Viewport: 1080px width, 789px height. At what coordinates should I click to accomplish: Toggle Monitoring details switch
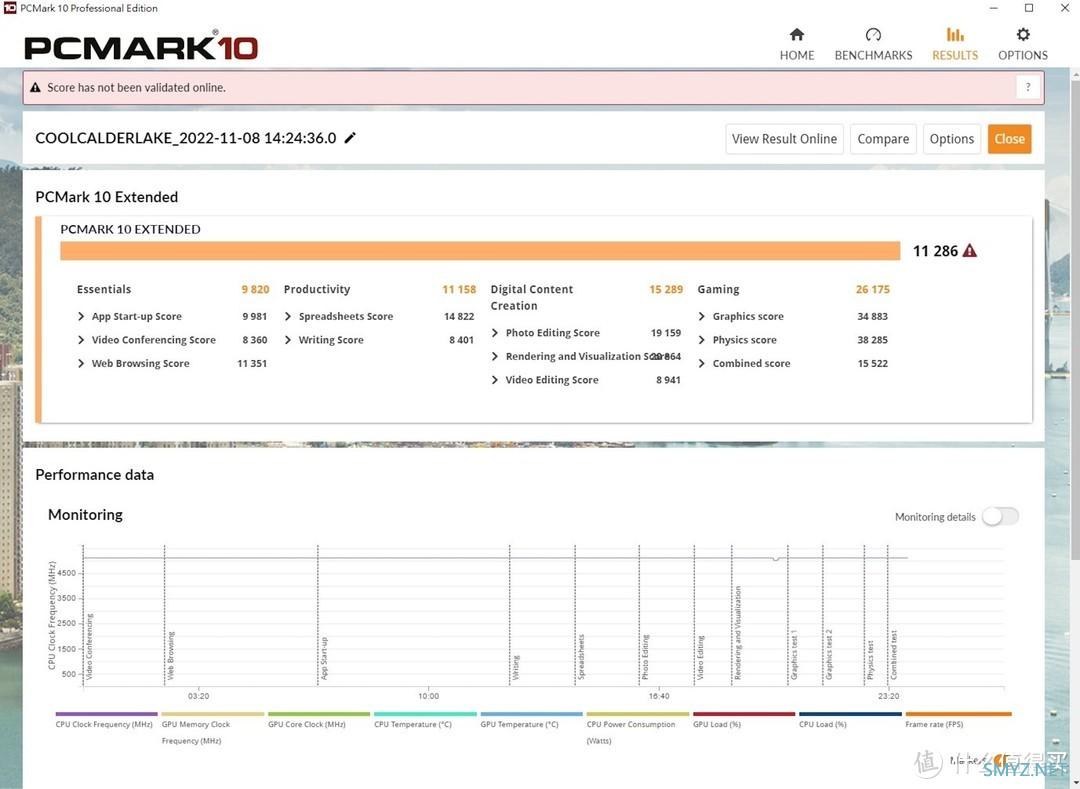(1000, 516)
